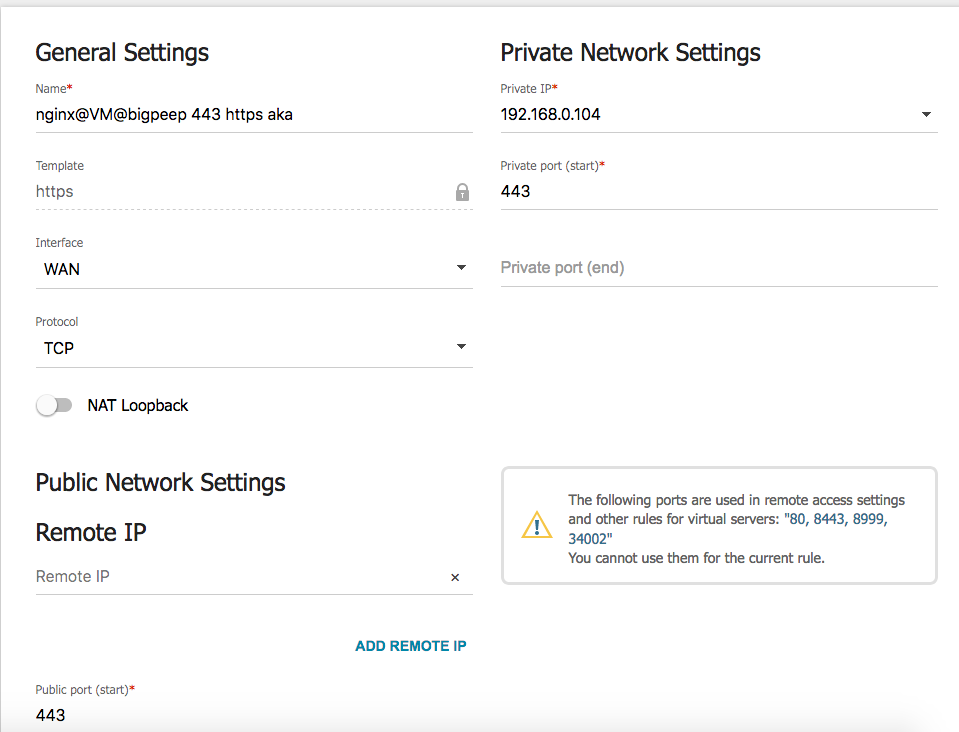The image size is (959, 732).
Task: Click the Interface dropdown arrow
Action: click(461, 268)
